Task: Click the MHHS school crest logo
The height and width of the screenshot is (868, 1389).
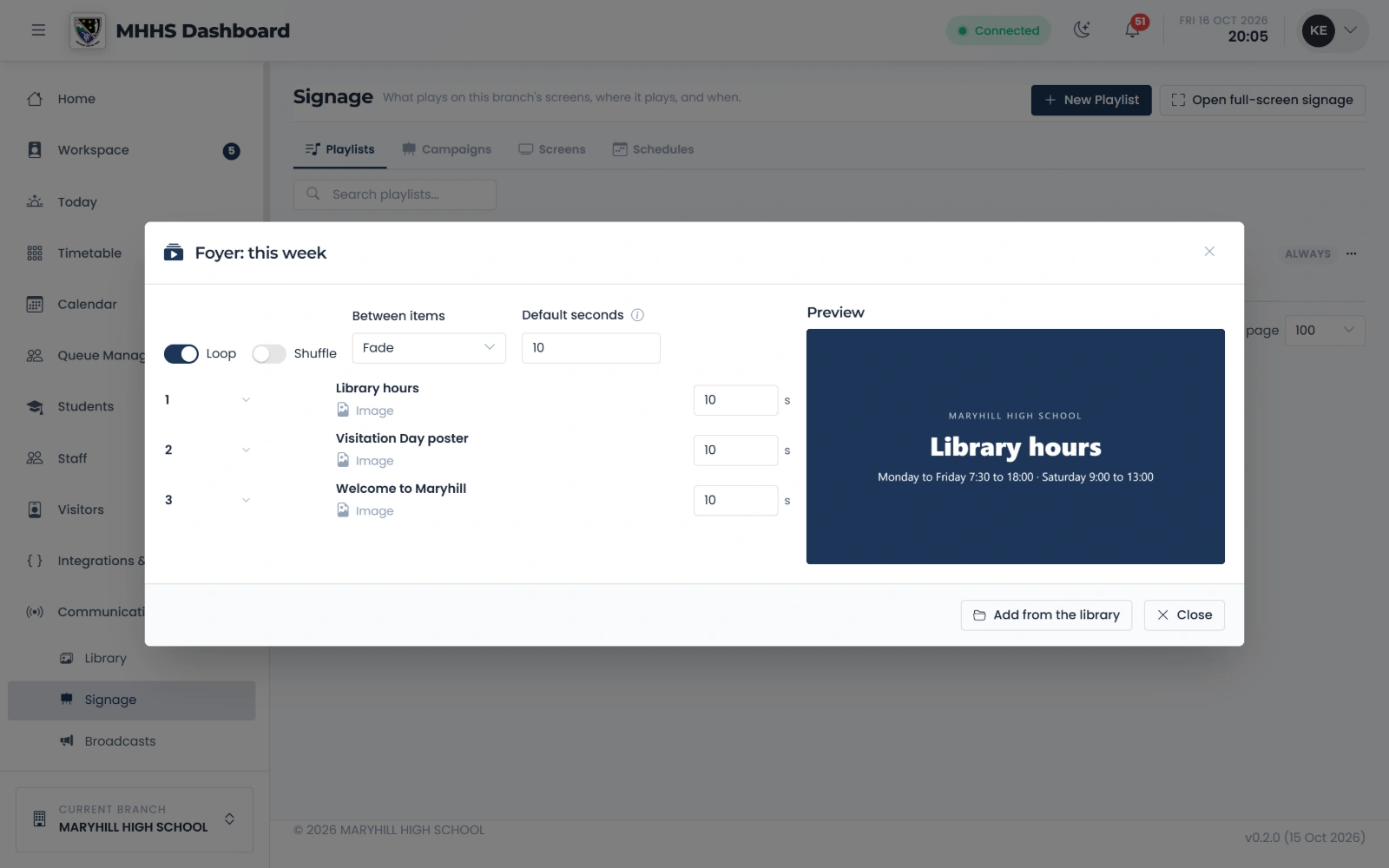Action: (x=88, y=30)
